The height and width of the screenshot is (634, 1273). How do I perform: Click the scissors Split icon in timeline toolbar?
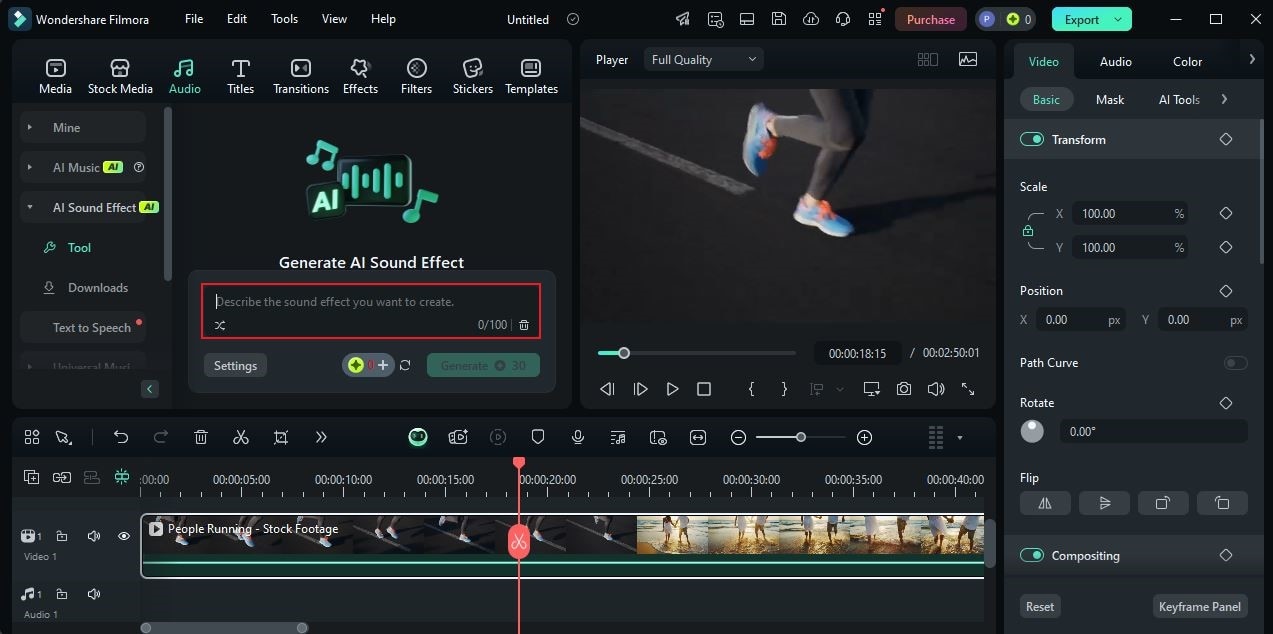click(240, 437)
